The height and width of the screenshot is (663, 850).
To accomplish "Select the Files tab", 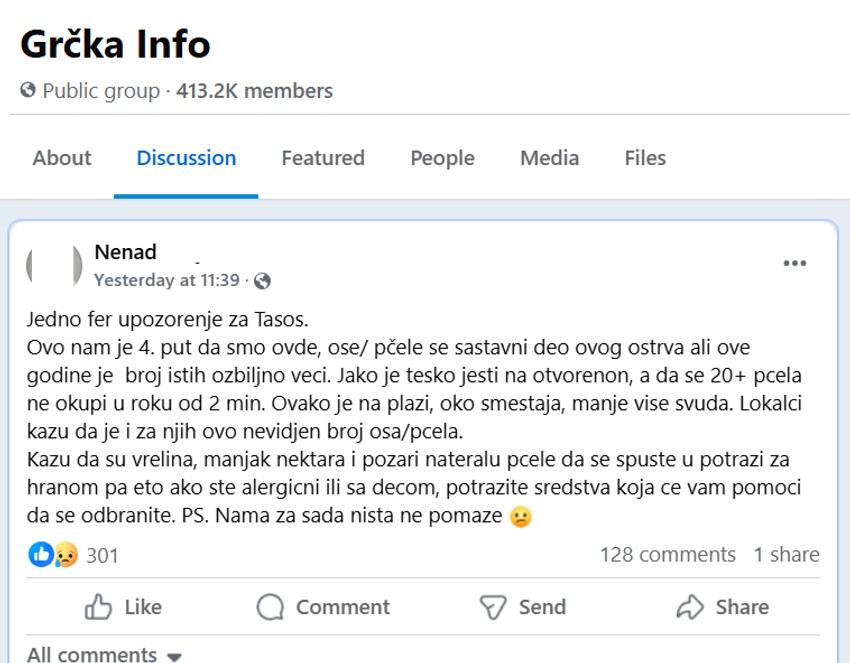I will click(644, 158).
